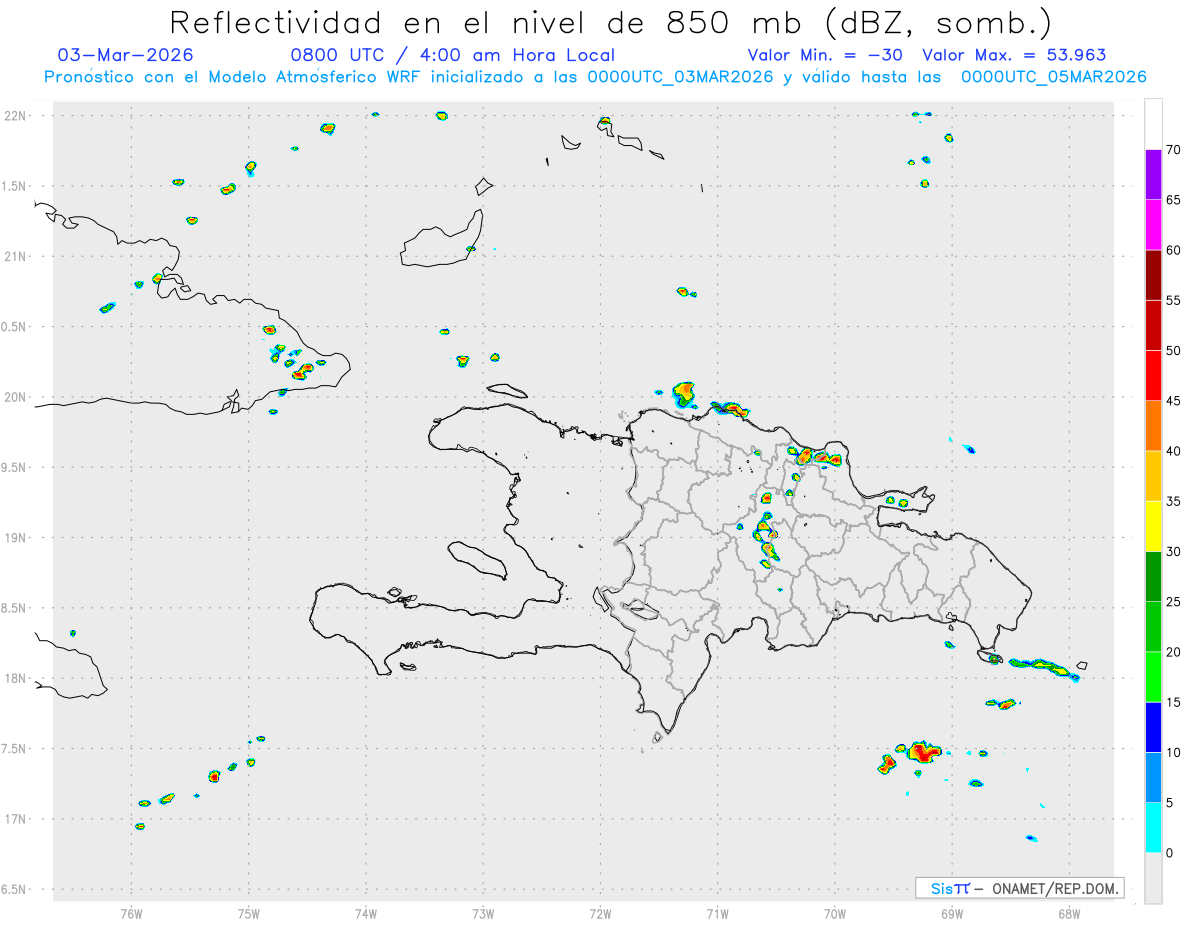The width and height of the screenshot is (1200, 927).
Task: Click the '72W' longitude label
Action: pyautogui.click(x=600, y=912)
